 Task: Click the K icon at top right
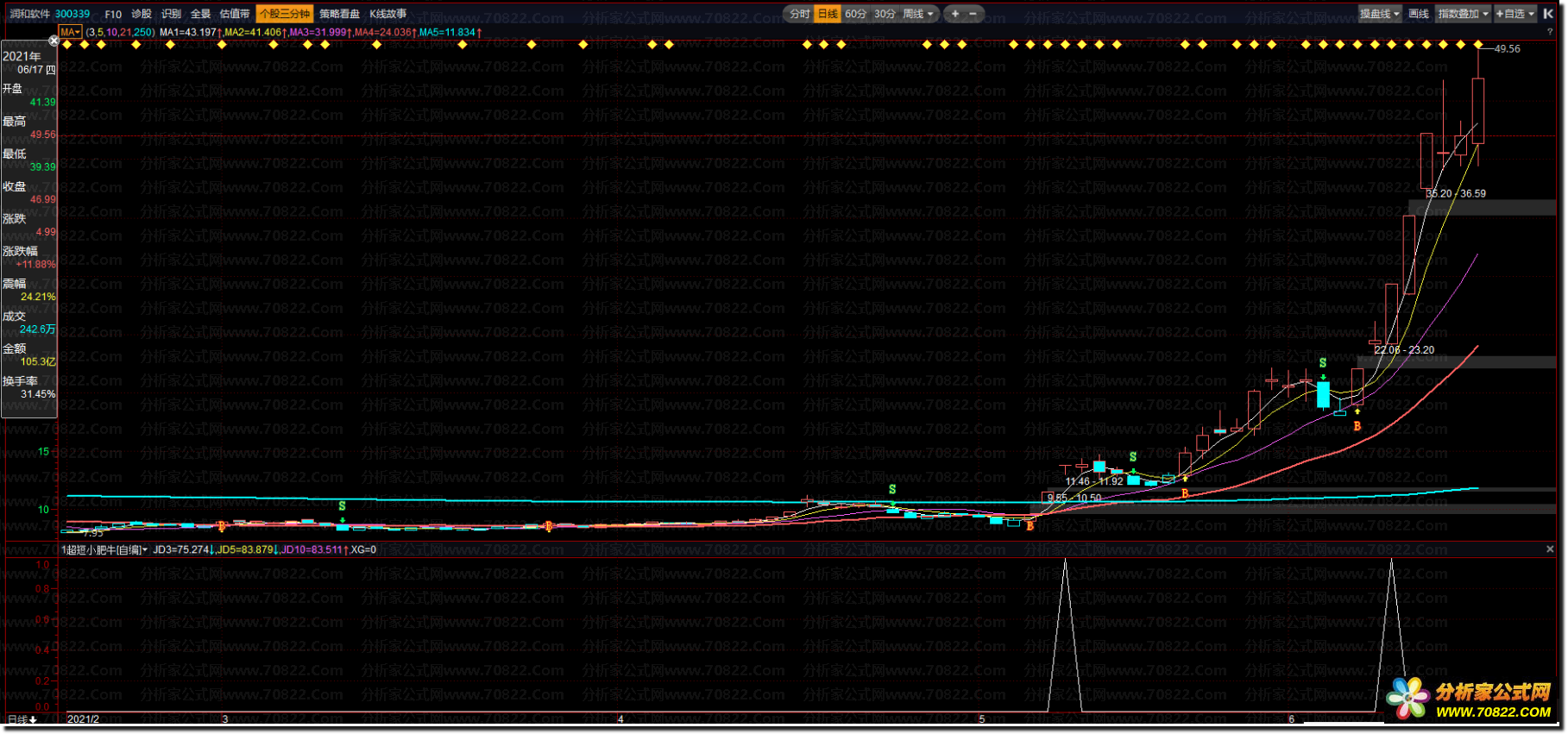click(x=1547, y=14)
